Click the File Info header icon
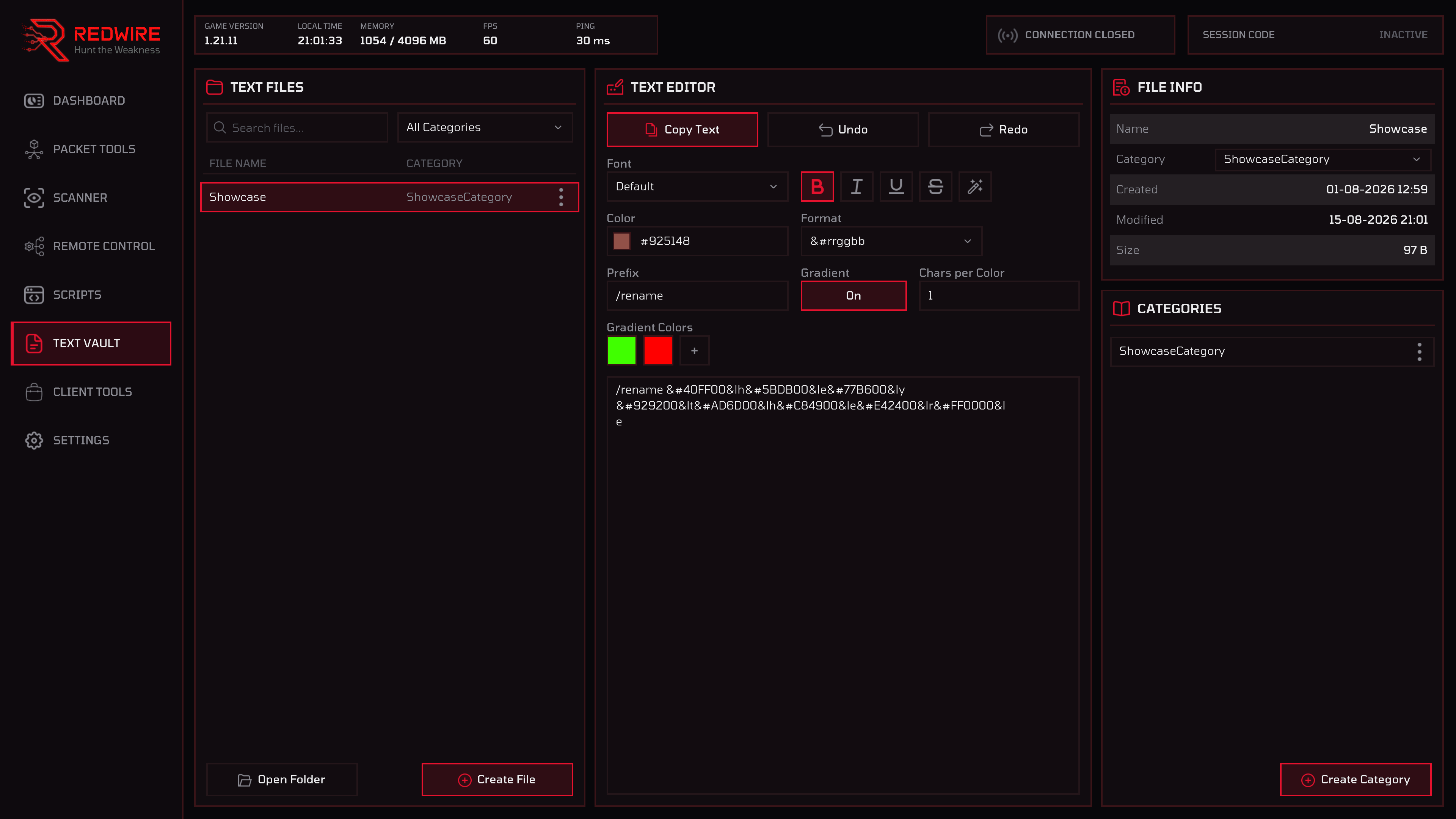This screenshot has width=1456, height=819. (1122, 87)
